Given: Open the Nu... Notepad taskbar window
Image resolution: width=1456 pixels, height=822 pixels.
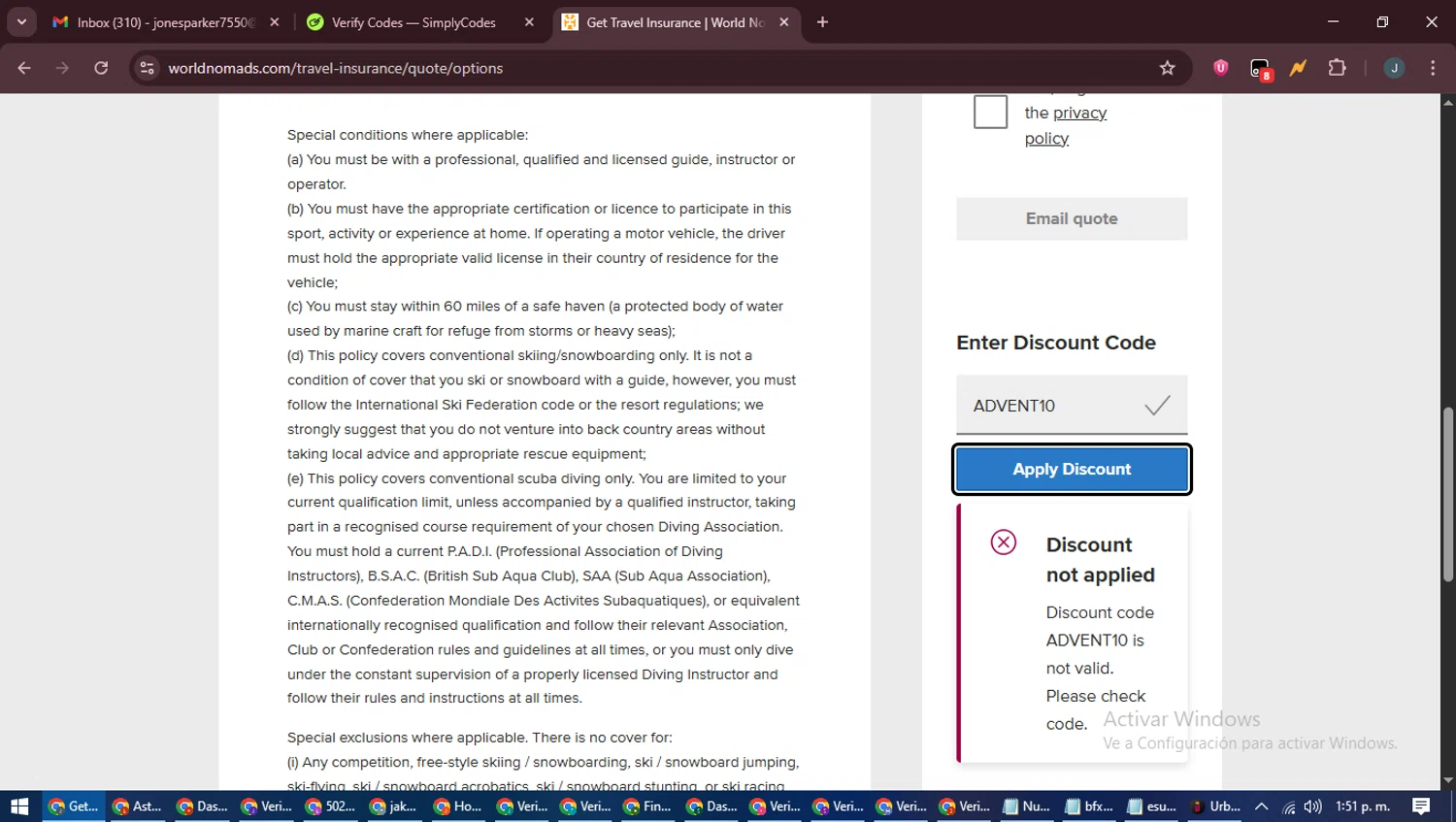Looking at the screenshot, I should click(1027, 806).
